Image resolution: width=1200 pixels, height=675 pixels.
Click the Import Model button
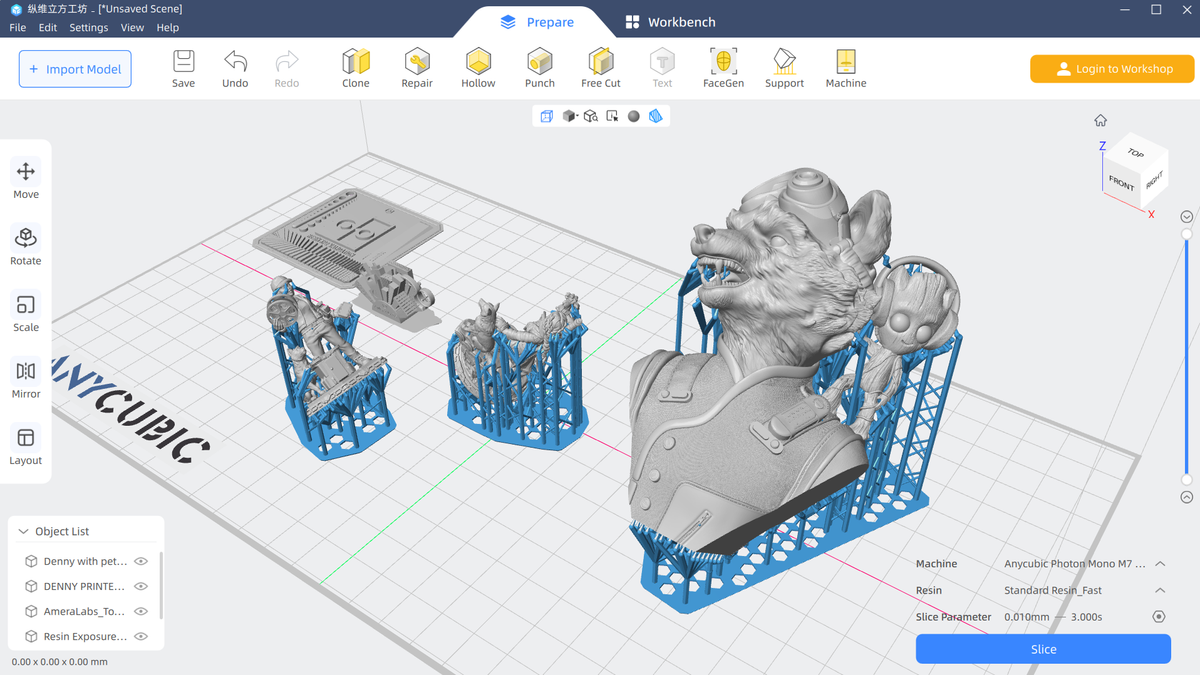click(75, 69)
